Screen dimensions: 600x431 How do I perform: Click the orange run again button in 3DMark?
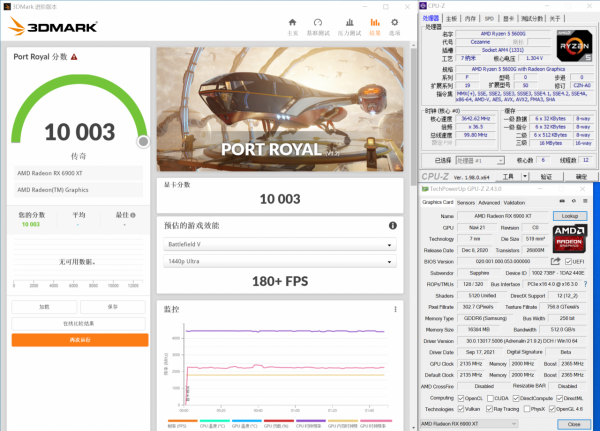point(78,340)
